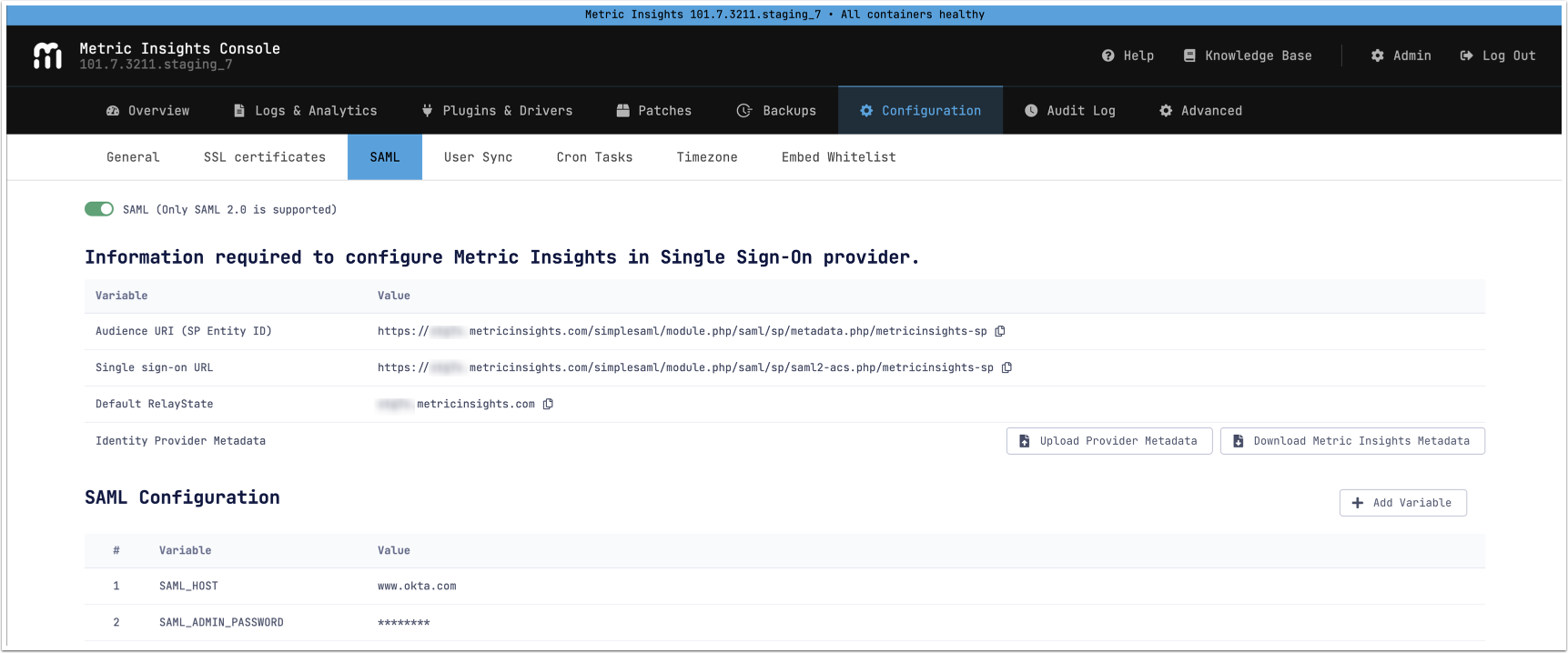Open Logs & Analytics section

305,111
